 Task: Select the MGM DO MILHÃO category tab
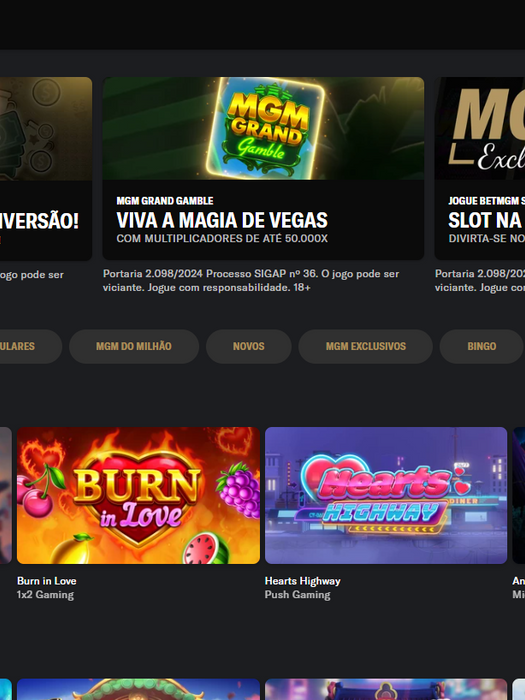[134, 346]
